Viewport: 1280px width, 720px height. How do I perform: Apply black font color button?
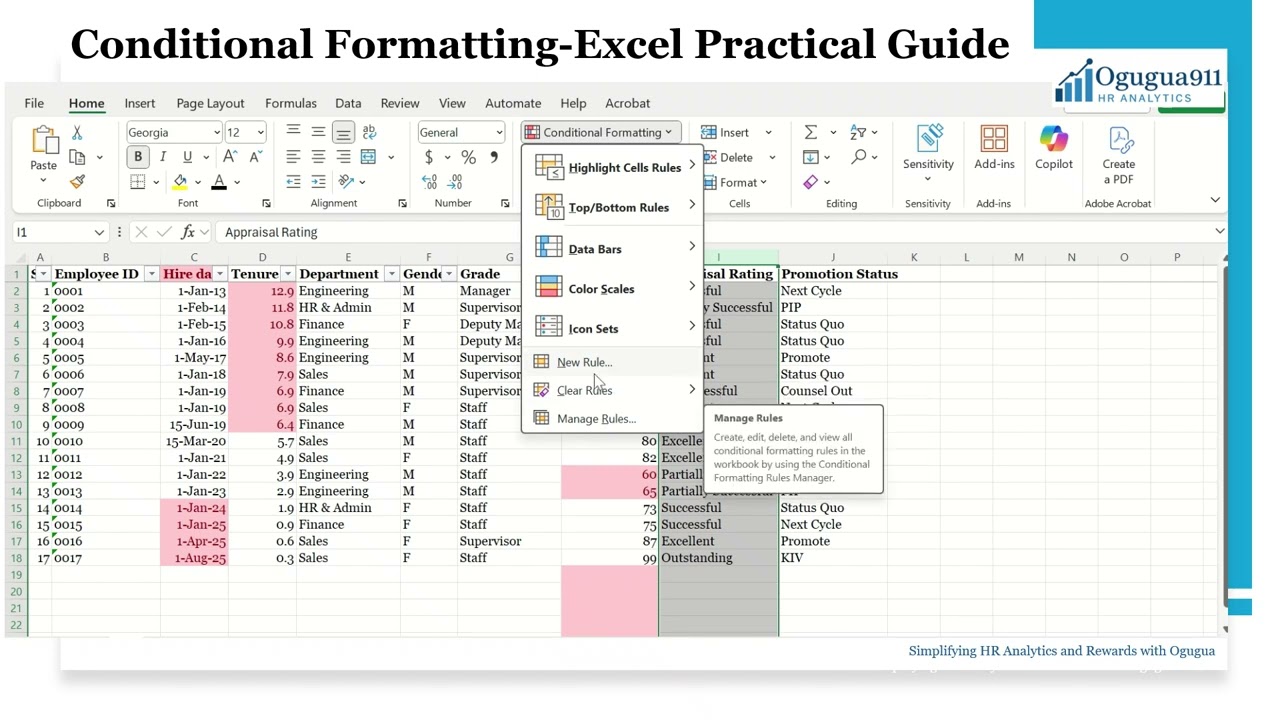pyautogui.click(x=219, y=182)
